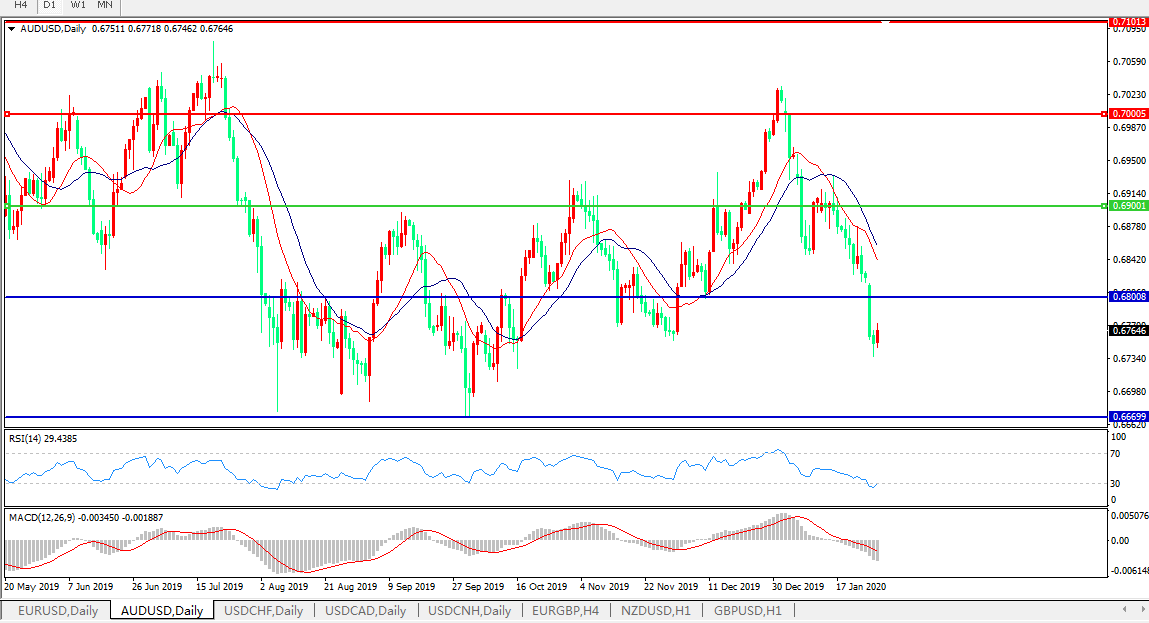Viewport: 1149px width, 623px height.
Task: Switch to EURGBP,H4 chart tab
Action: click(565, 610)
